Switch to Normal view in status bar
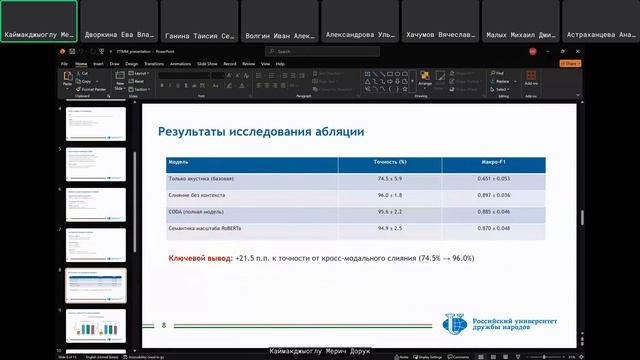This screenshot has height=360, width=640. pyautogui.click(x=481, y=357)
